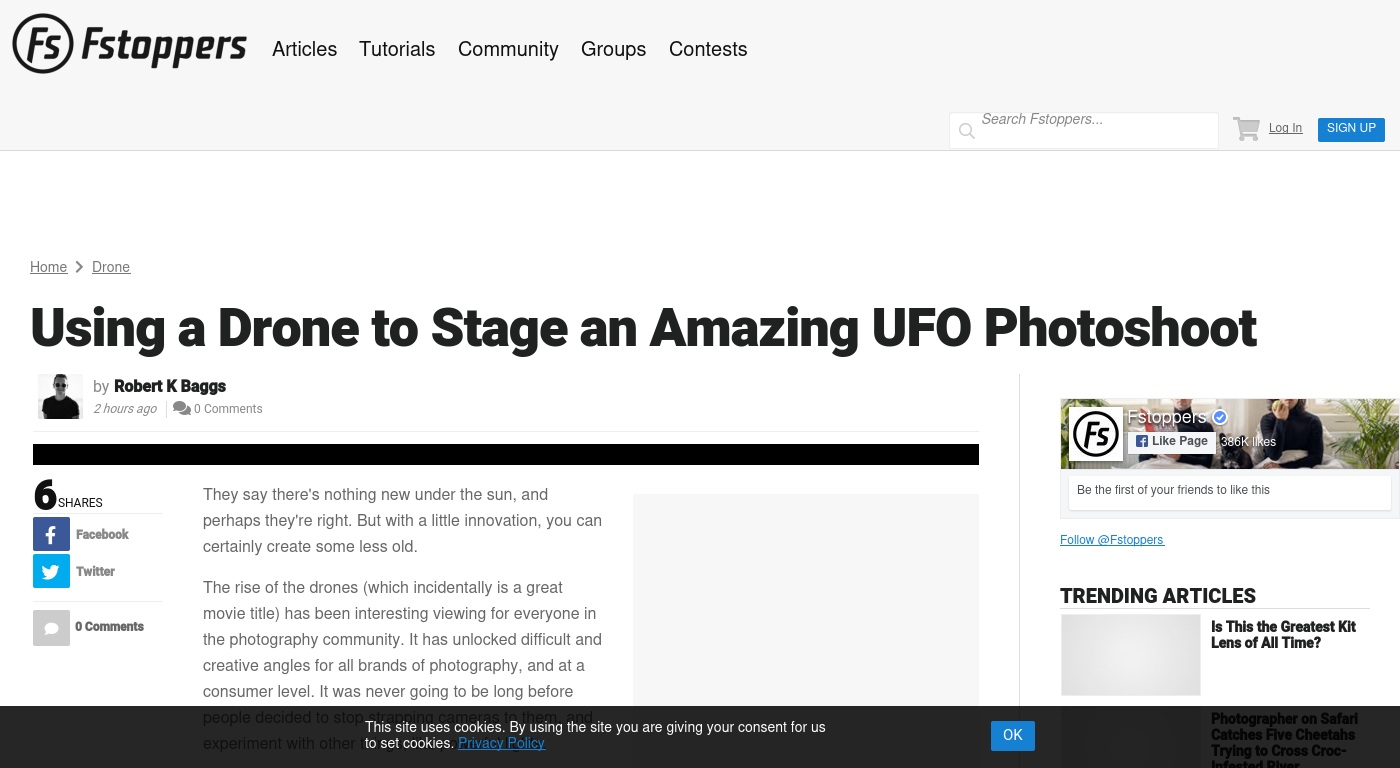Click the '6 SHARES' counter
This screenshot has height=768, width=1400.
pos(68,495)
